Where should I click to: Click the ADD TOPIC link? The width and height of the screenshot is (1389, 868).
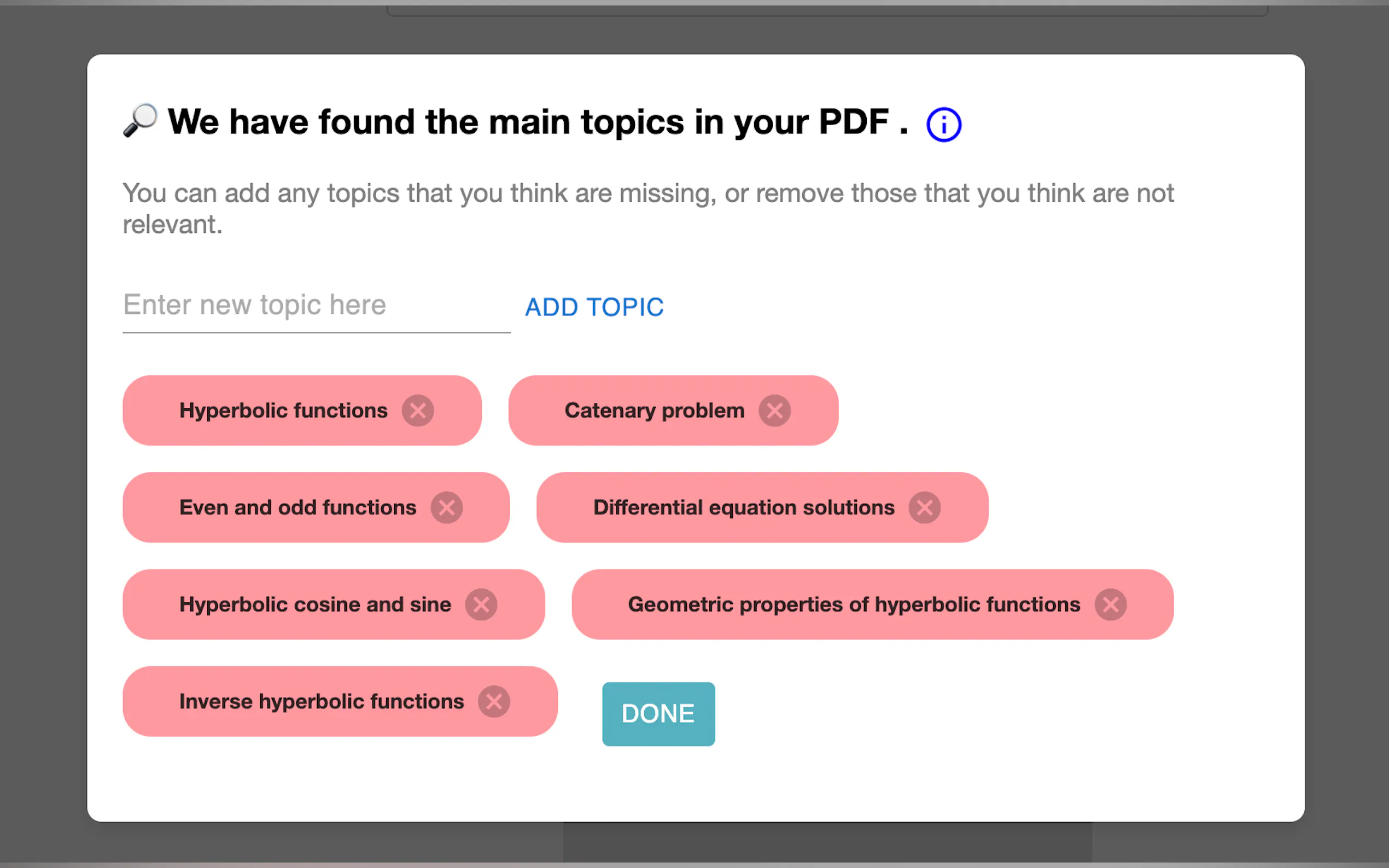pyautogui.click(x=594, y=307)
